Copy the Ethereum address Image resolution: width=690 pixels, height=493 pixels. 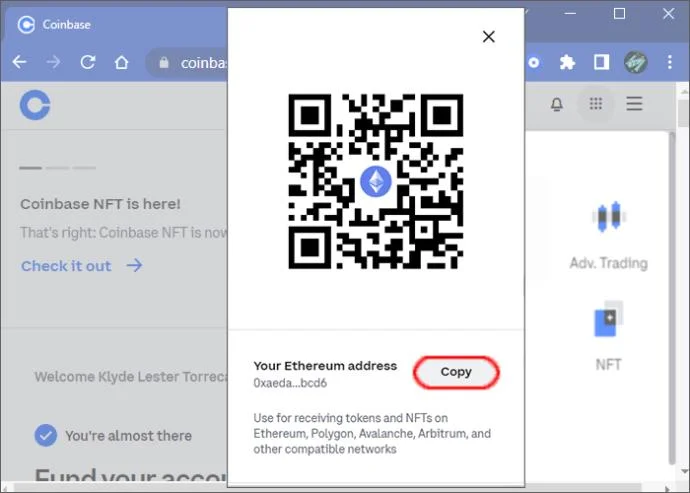coord(456,372)
